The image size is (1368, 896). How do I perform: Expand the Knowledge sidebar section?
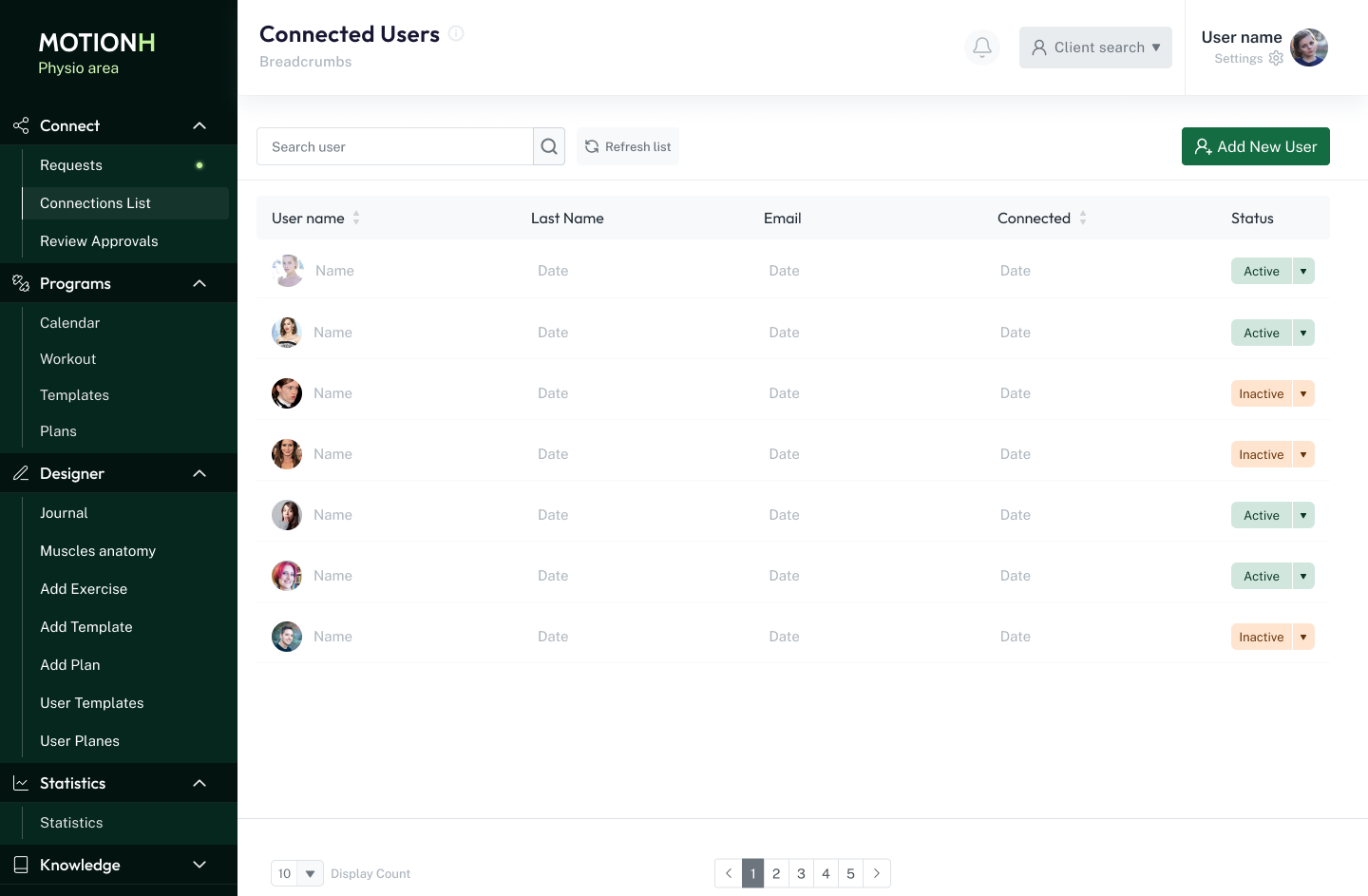point(199,865)
